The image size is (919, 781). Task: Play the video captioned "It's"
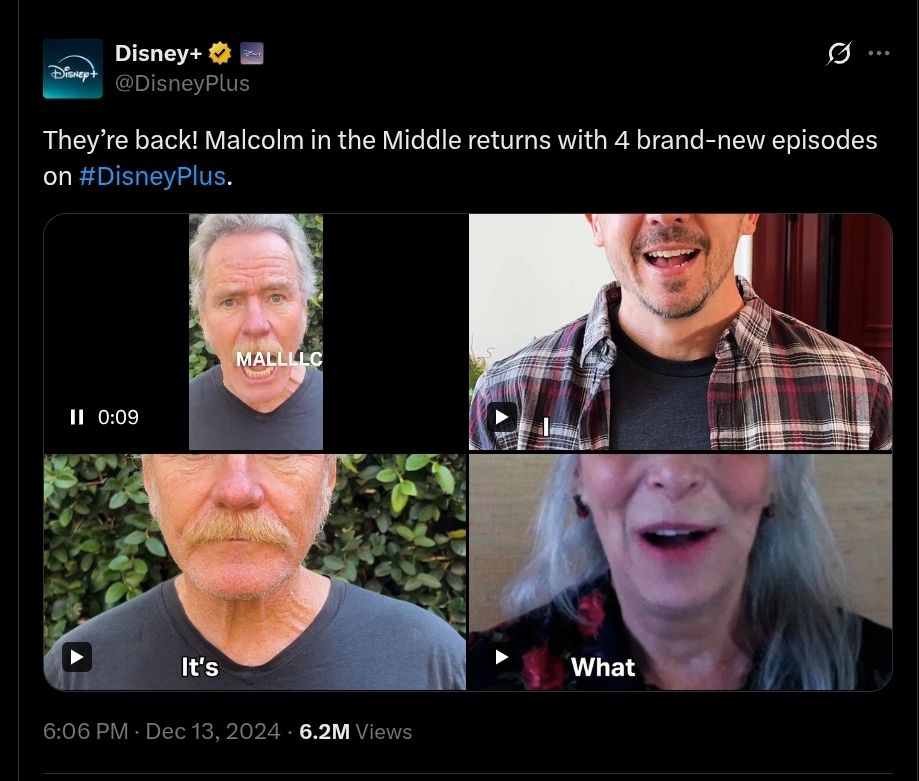tap(77, 657)
